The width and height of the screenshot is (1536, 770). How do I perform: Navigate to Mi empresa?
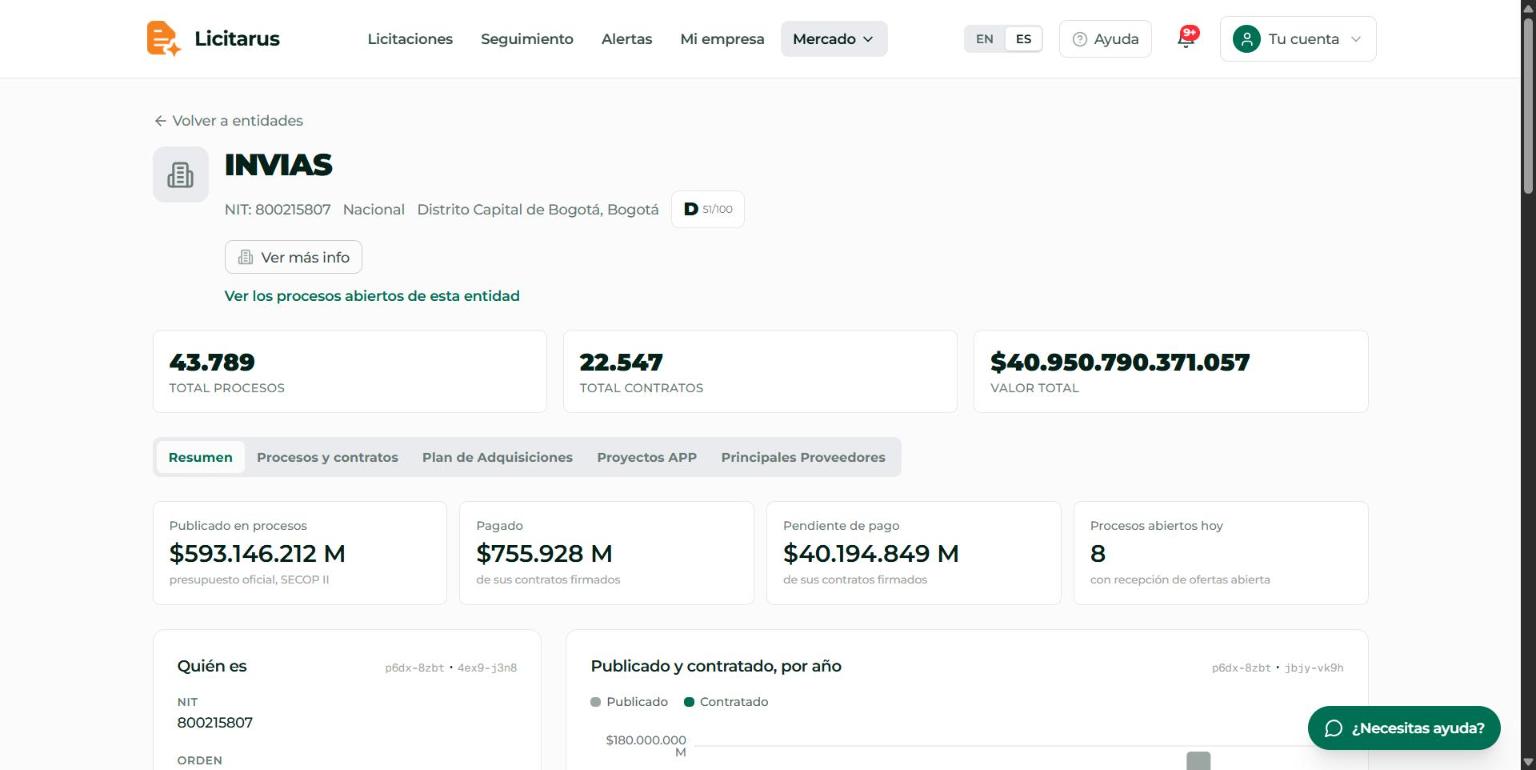[x=722, y=39]
